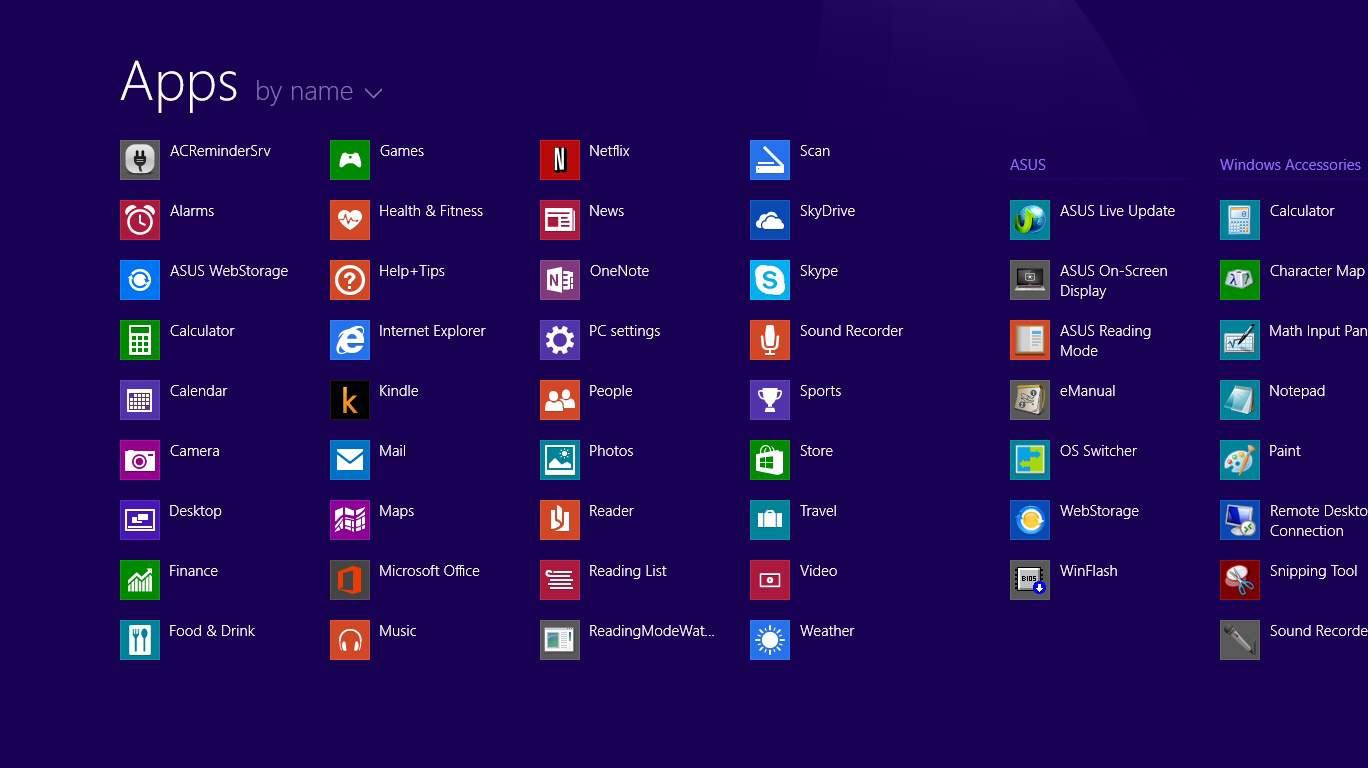Viewport: 1368px width, 768px height.
Task: Open the Camera app icon
Action: (140, 460)
